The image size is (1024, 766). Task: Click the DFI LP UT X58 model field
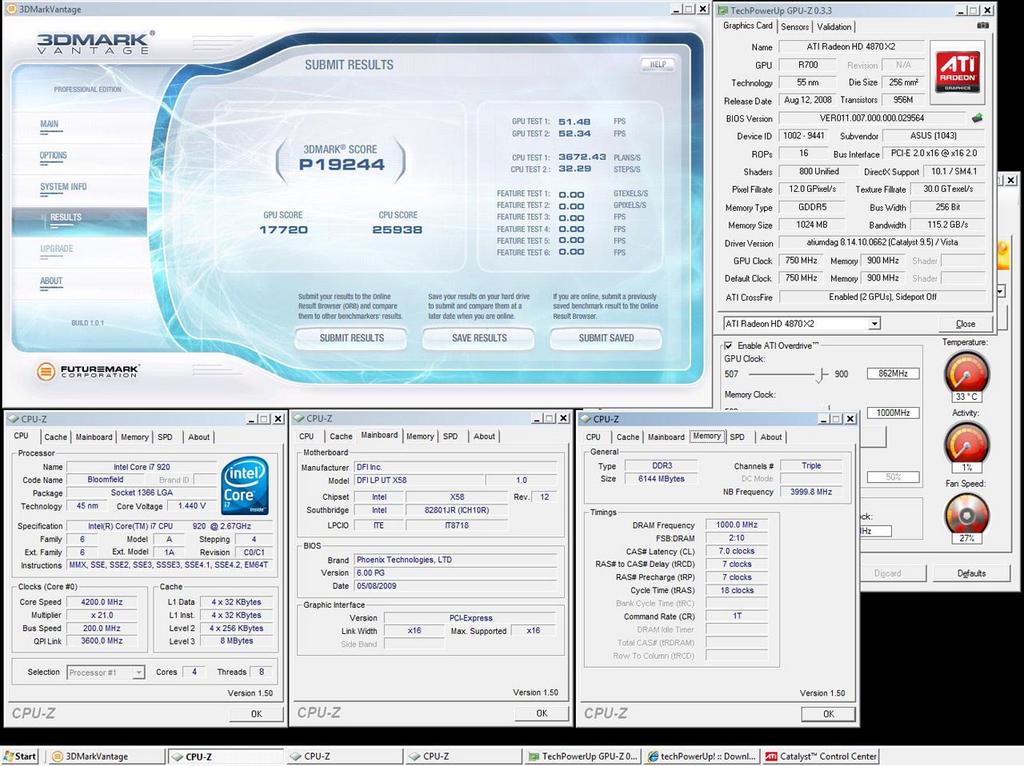pyautogui.click(x=419, y=480)
